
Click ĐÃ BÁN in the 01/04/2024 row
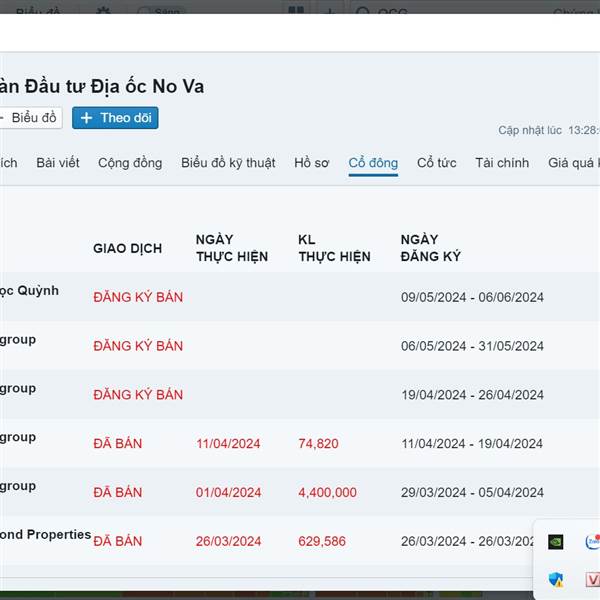(117, 492)
